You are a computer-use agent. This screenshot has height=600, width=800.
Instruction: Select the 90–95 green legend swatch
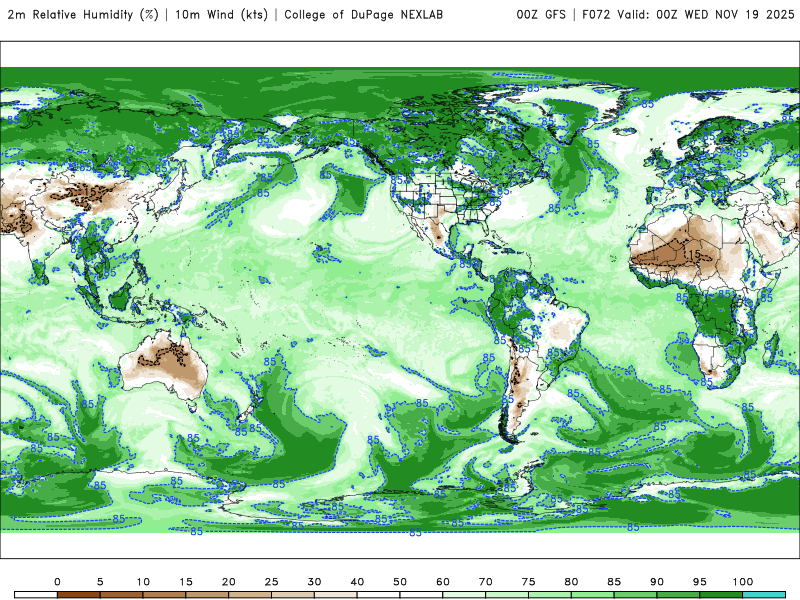coord(679,595)
